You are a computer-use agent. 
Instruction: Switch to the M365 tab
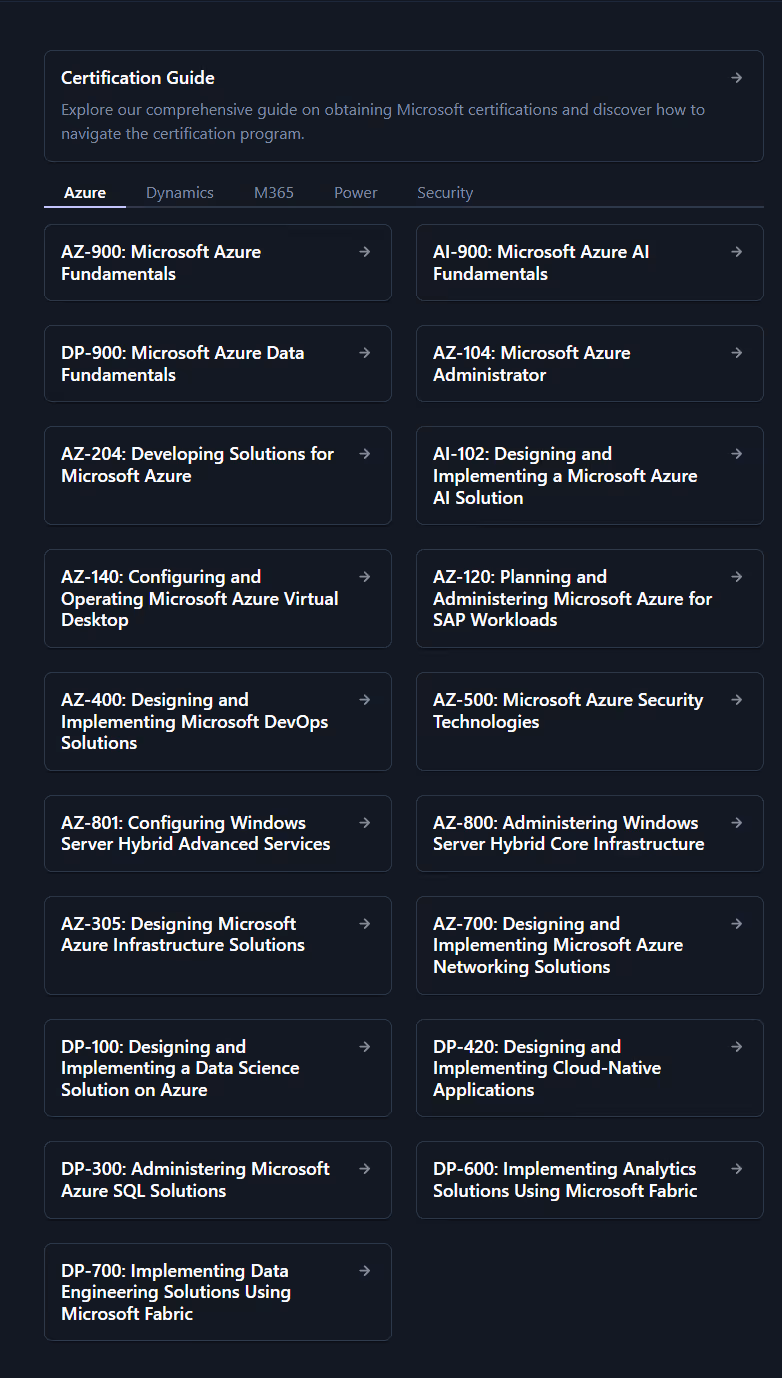pos(273,192)
